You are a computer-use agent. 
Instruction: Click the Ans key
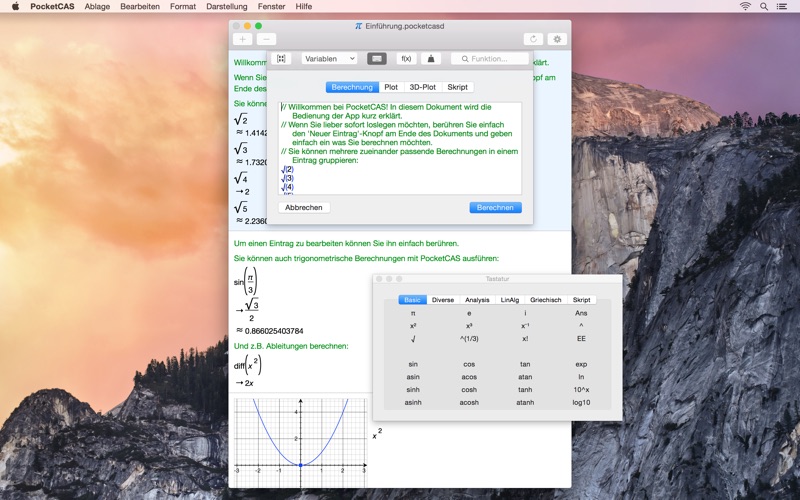pos(581,313)
